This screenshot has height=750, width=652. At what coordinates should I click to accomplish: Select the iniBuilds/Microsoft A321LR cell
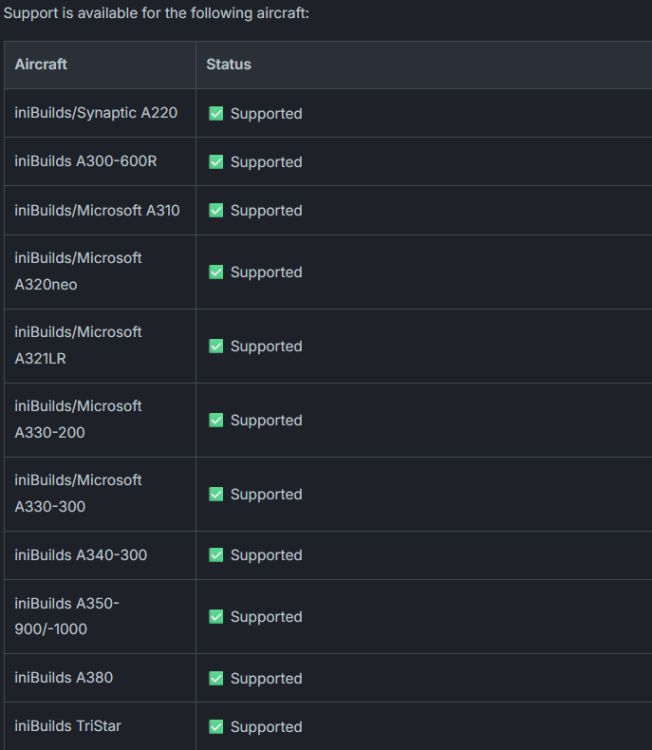(x=100, y=346)
